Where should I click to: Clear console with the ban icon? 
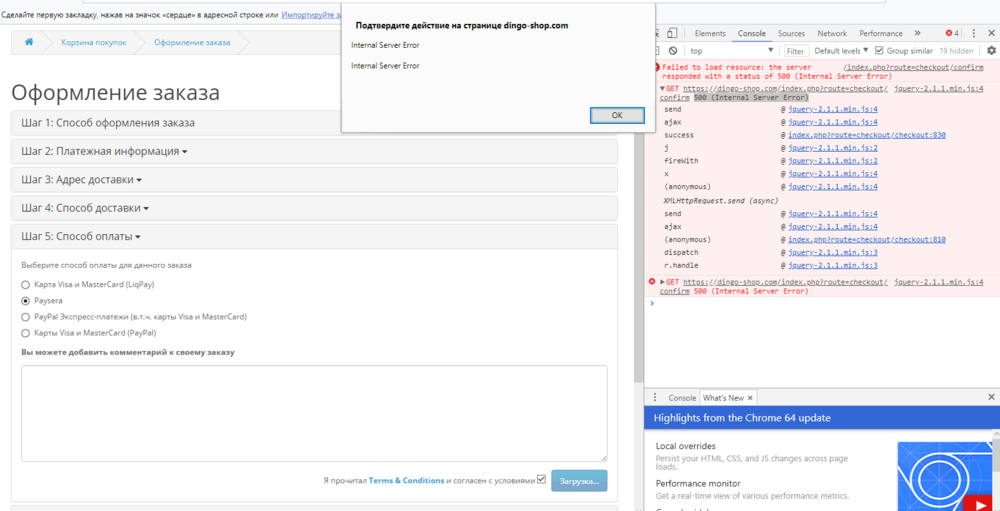click(673, 51)
